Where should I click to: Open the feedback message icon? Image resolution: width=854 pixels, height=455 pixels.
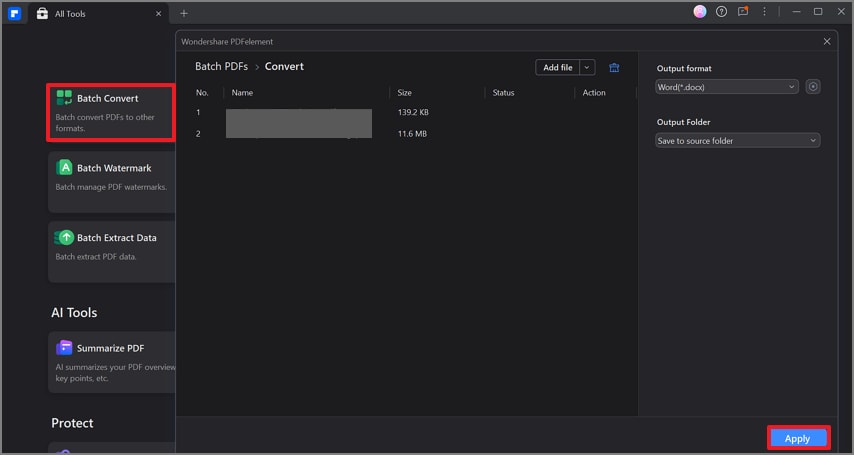[743, 11]
